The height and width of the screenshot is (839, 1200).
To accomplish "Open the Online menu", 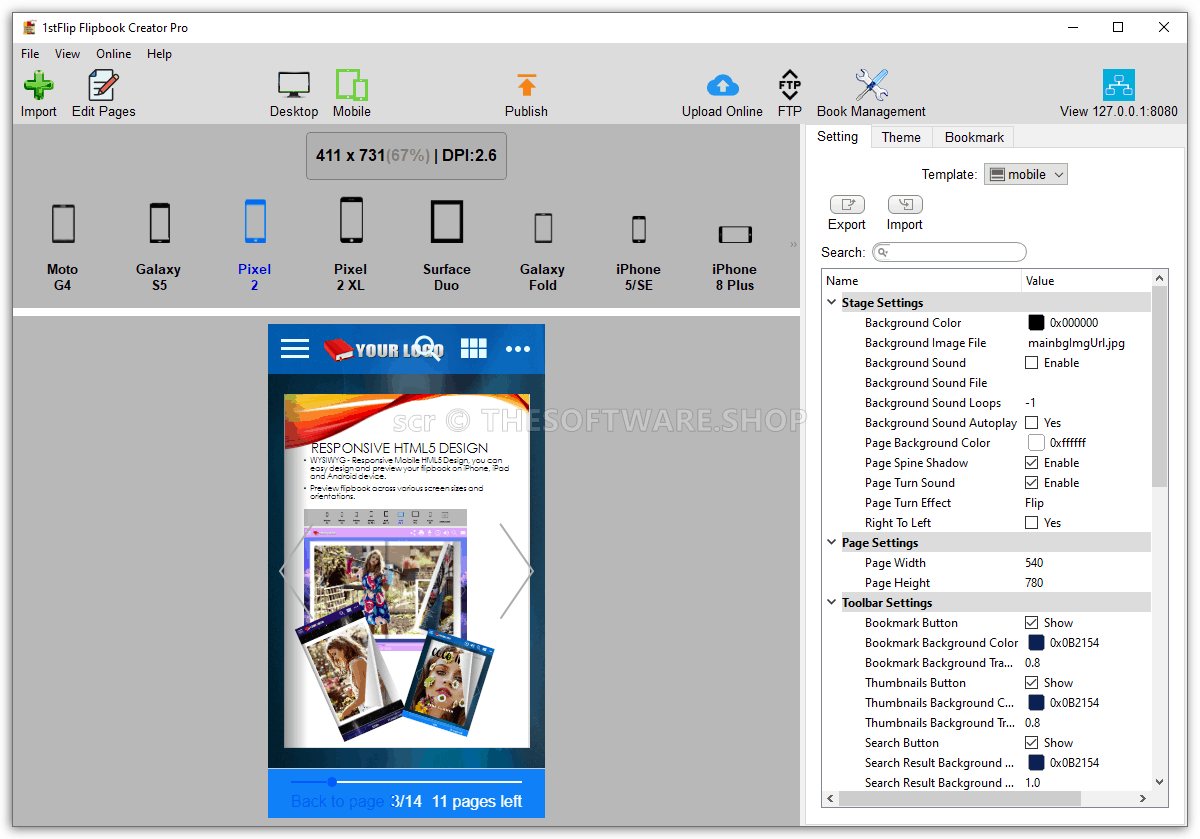I will click(113, 54).
